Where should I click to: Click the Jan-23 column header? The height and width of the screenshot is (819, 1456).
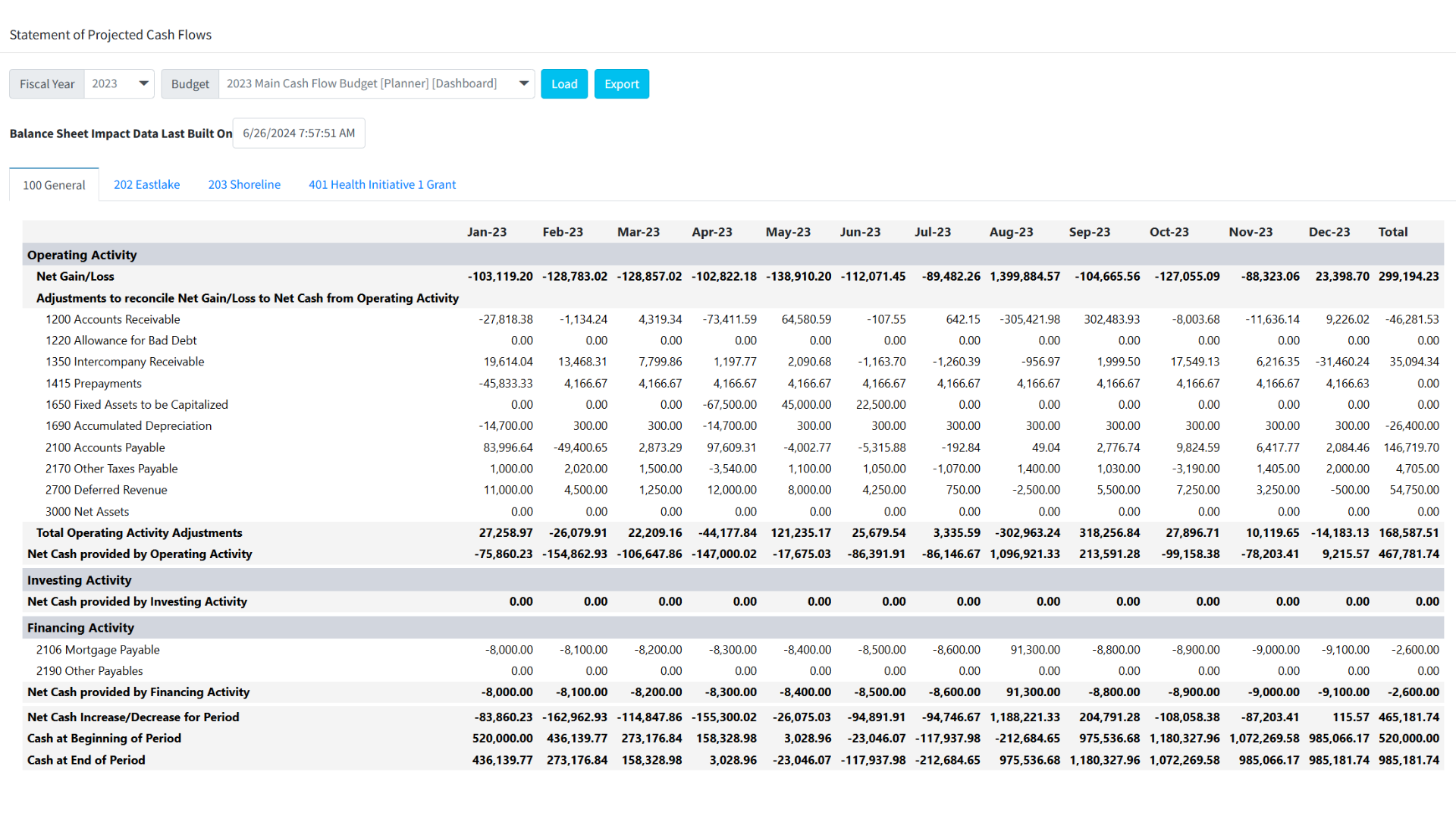pos(488,231)
